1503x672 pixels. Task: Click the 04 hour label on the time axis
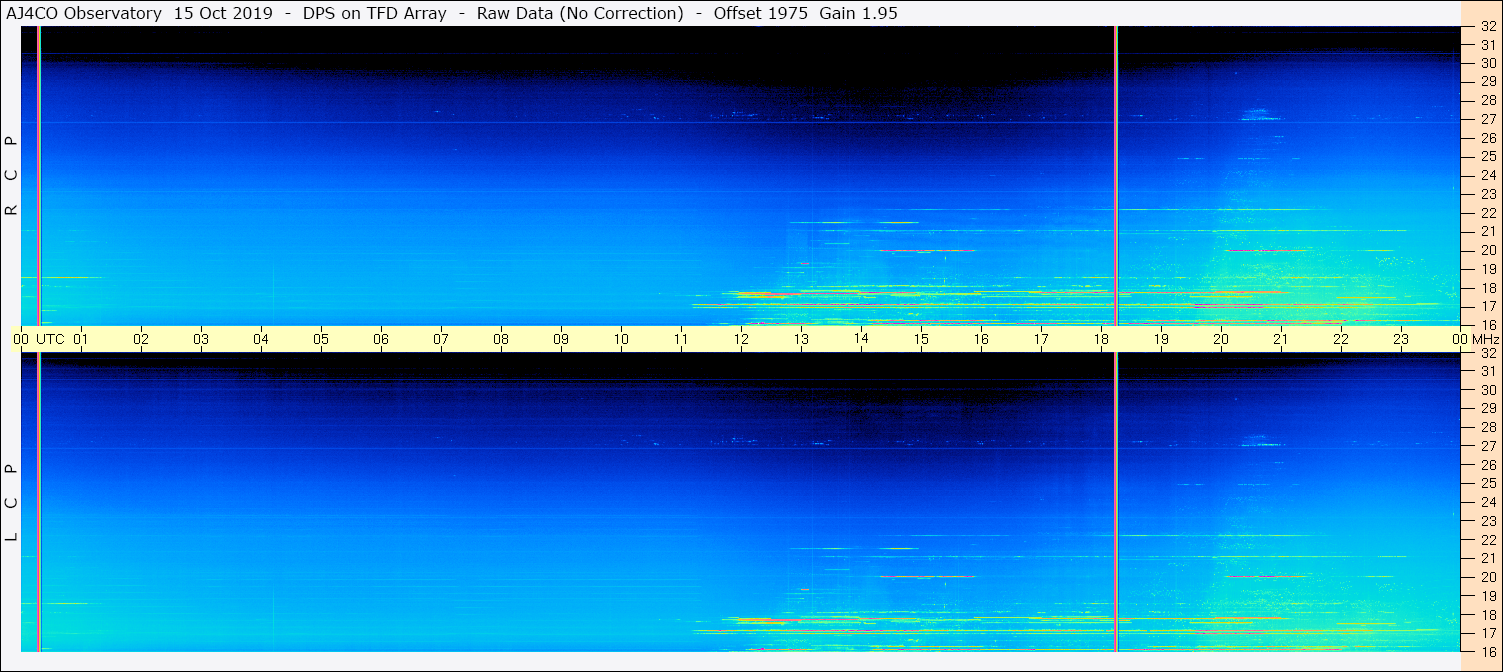261,339
